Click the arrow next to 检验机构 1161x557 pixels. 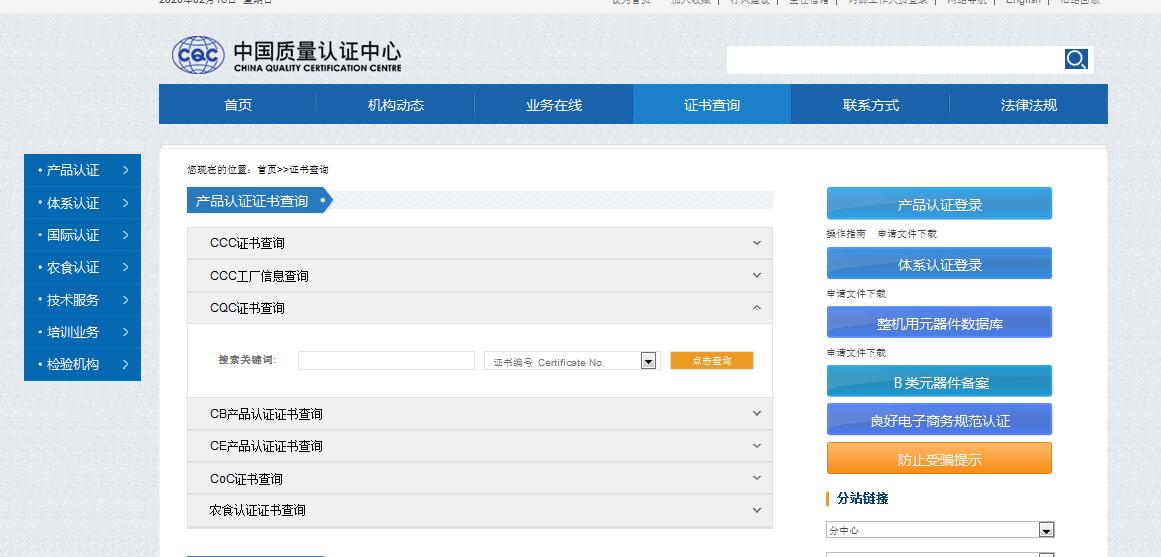125,364
